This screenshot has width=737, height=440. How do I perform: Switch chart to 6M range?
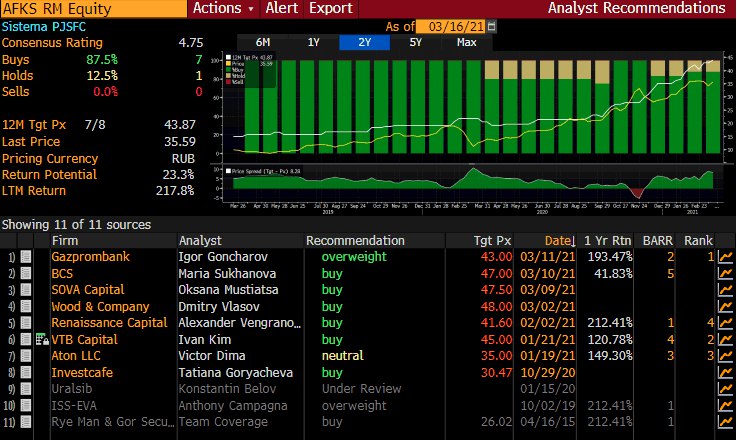point(263,42)
